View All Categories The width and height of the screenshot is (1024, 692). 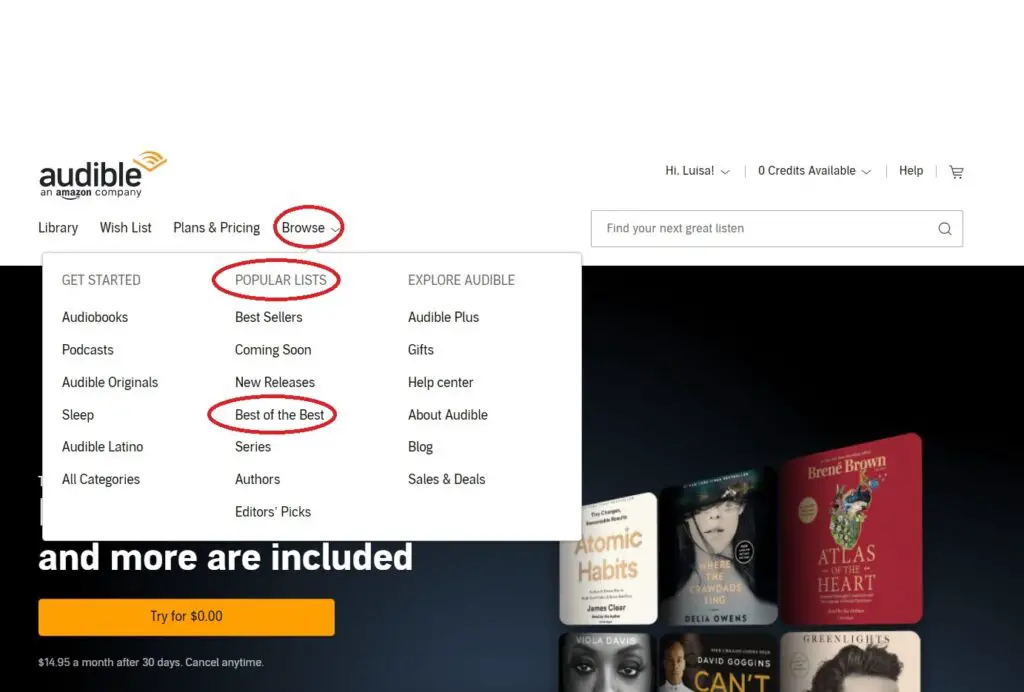[x=101, y=480]
